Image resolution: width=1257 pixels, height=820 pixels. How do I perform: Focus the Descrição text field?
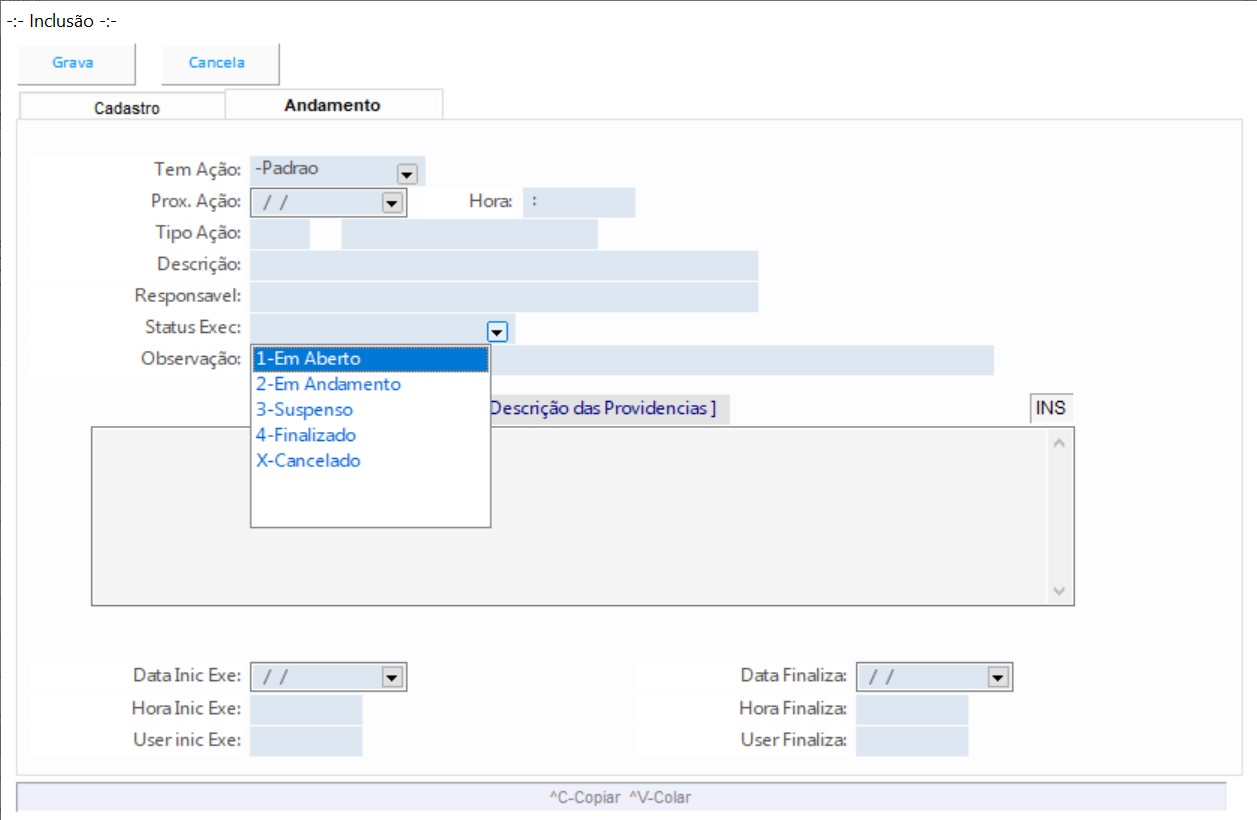point(503,266)
